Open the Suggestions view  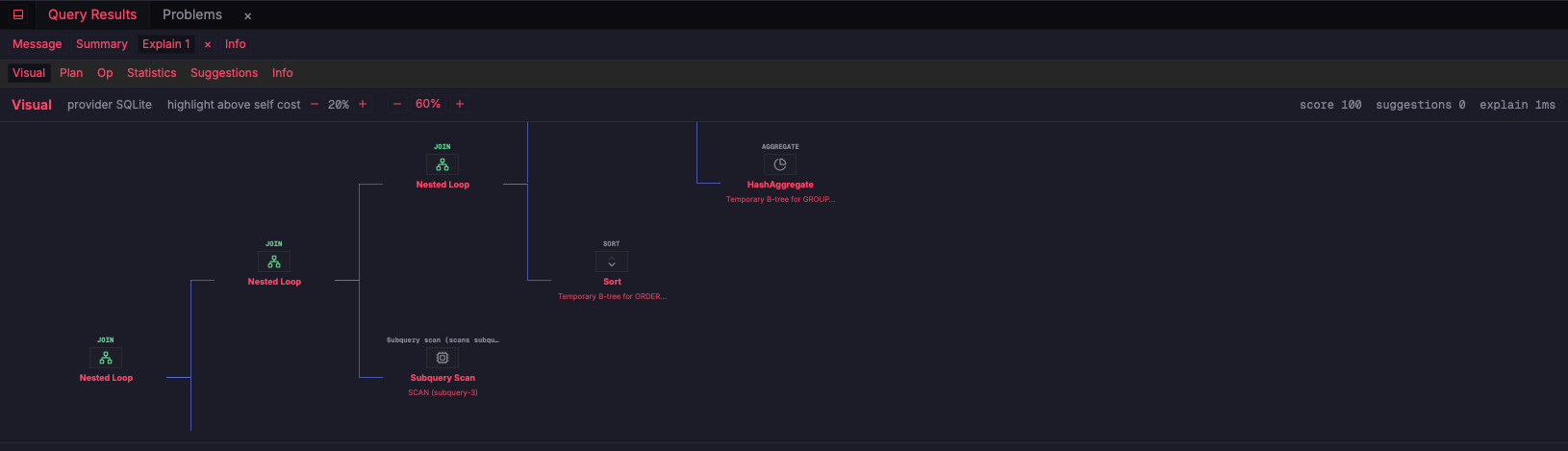(x=224, y=73)
